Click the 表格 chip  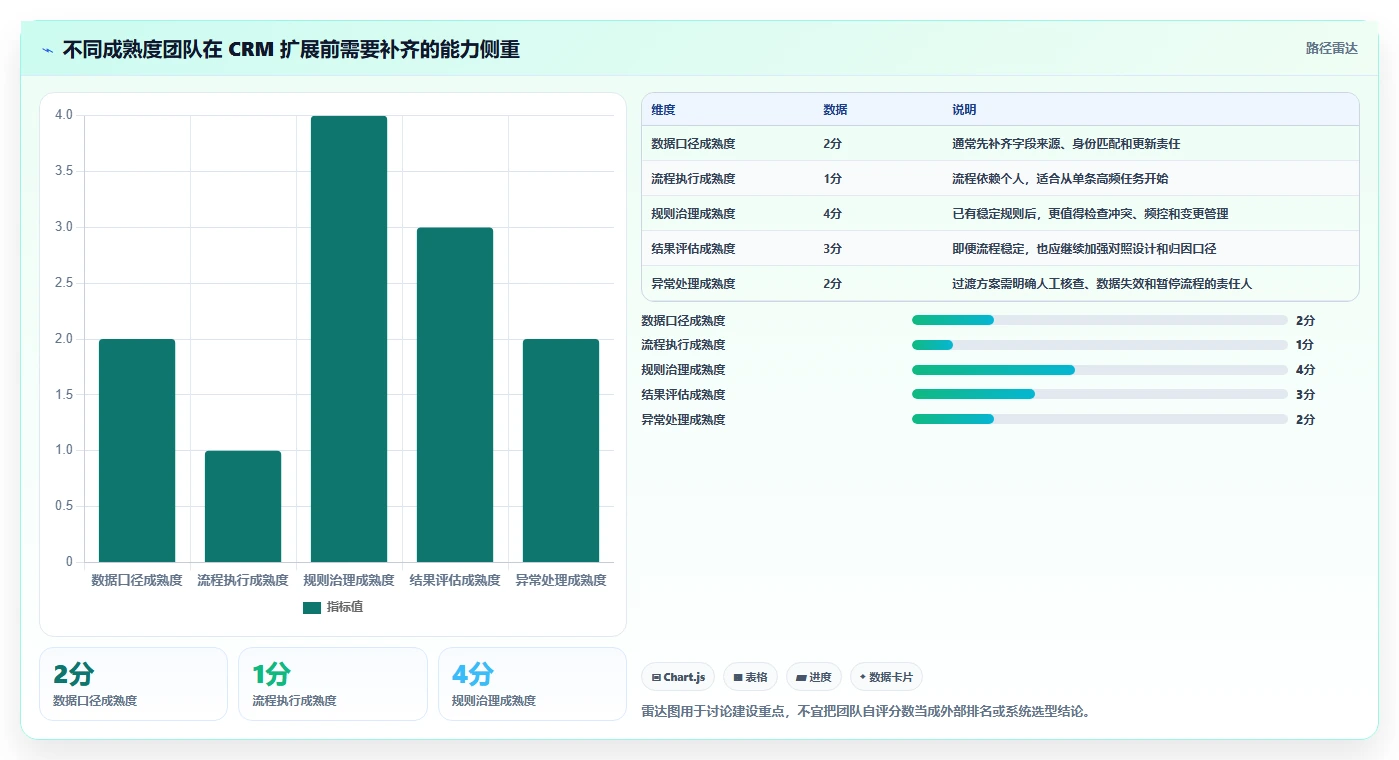[750, 677]
